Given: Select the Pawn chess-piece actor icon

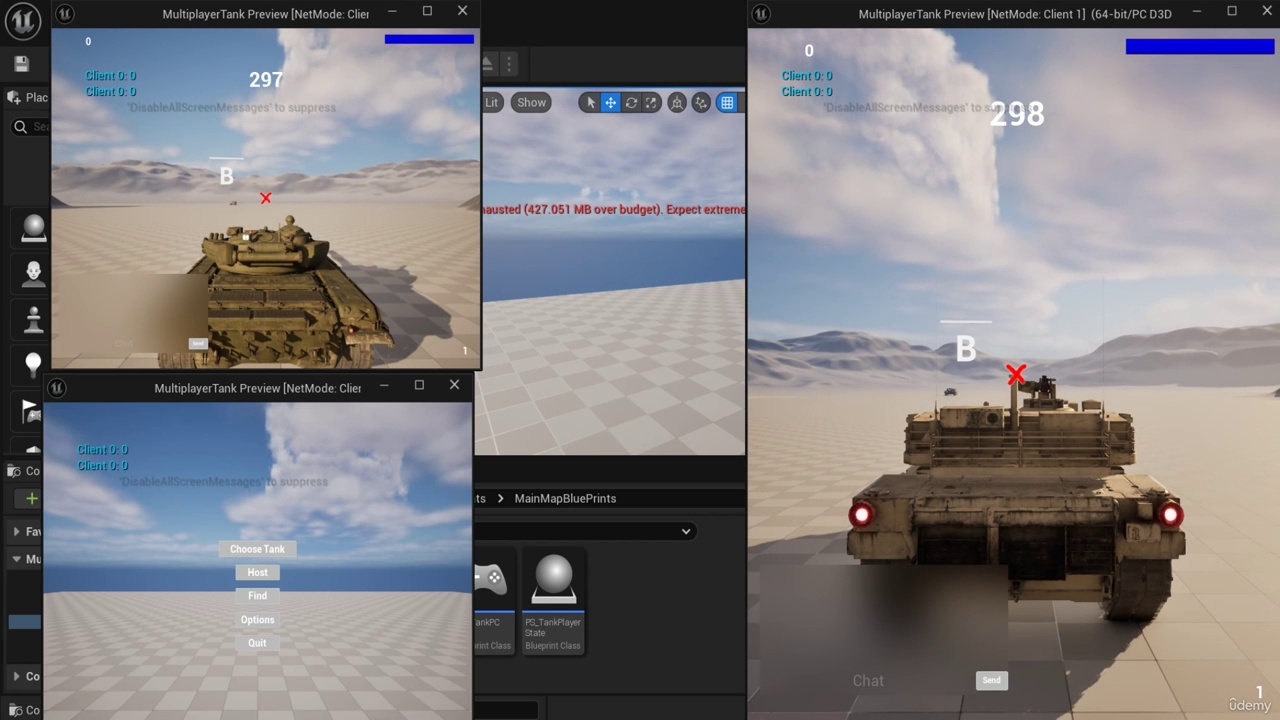Looking at the screenshot, I should (34, 319).
